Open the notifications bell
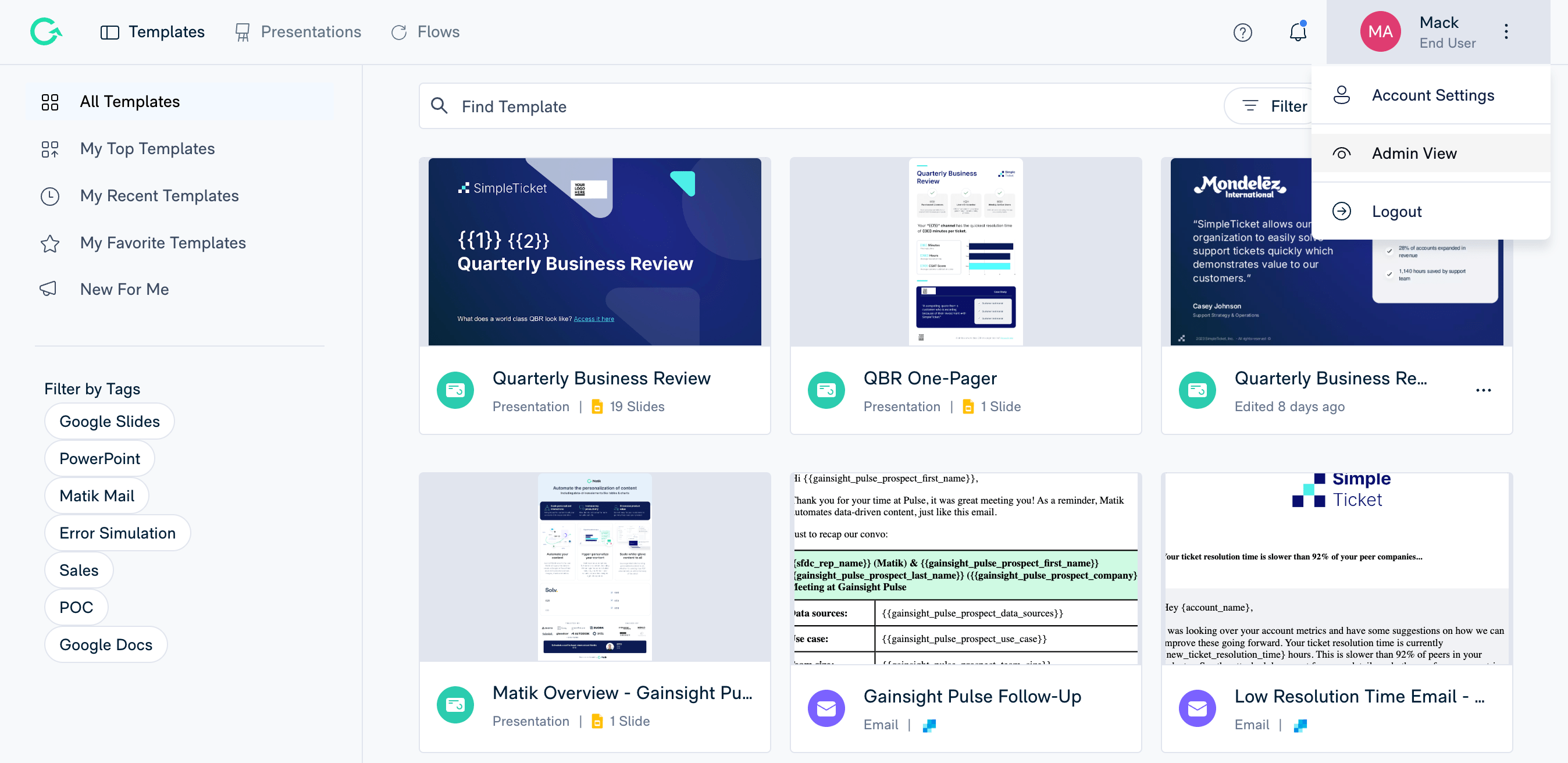 pos(1297,32)
